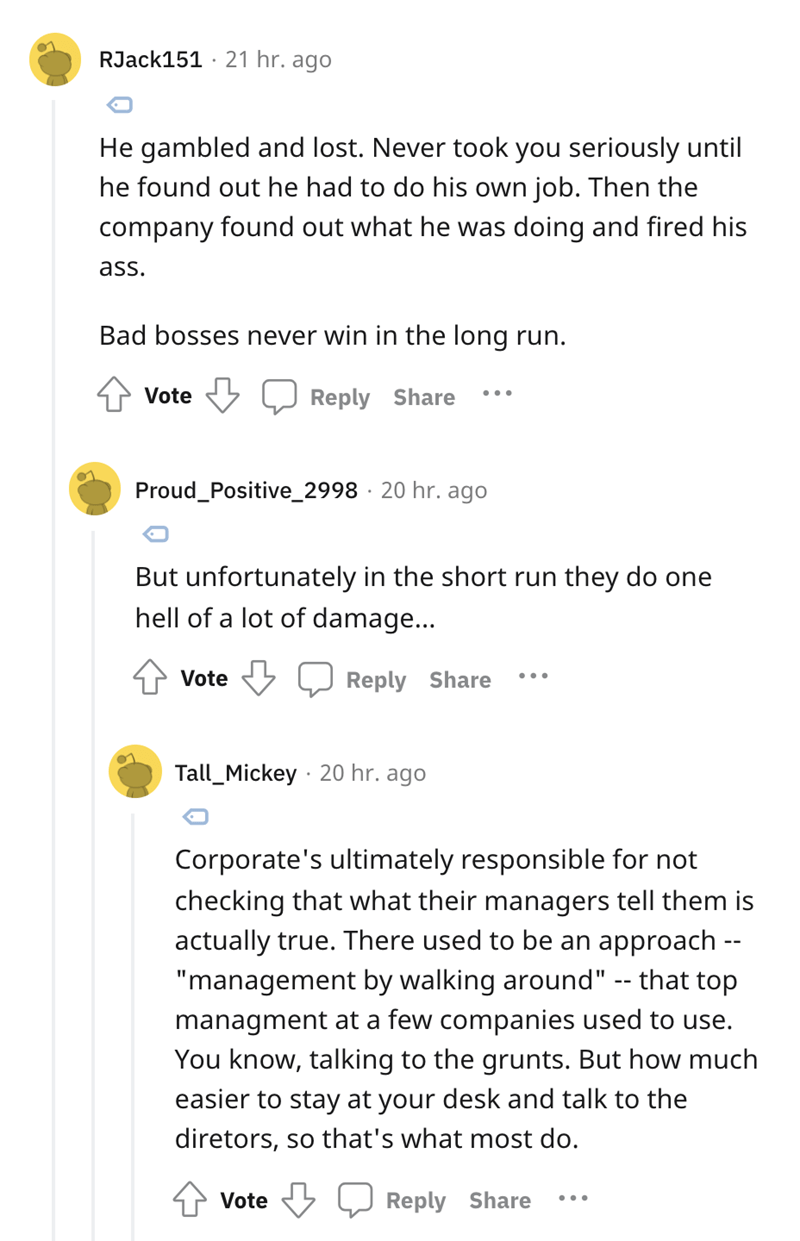800x1241 pixels.
Task: Open Tall_Mickey's username link
Action: [x=236, y=773]
